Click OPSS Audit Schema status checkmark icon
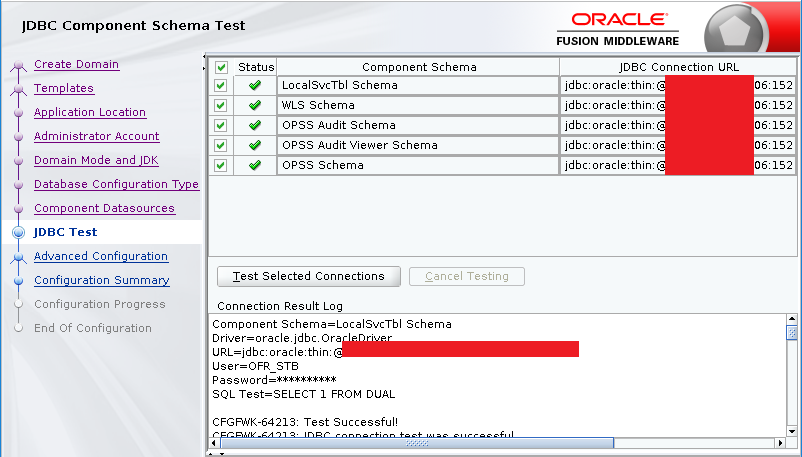 tap(255, 126)
